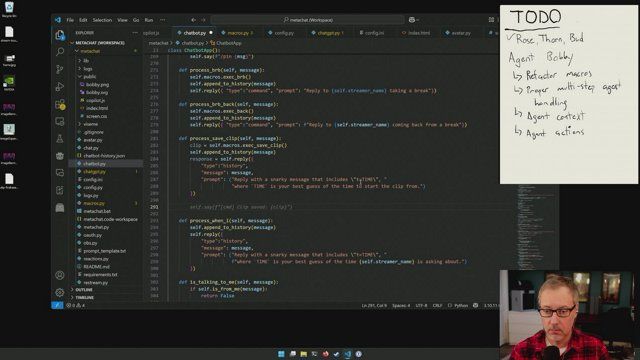Open the Source Control view
The height and width of the screenshot is (360, 640).
(x=60, y=69)
